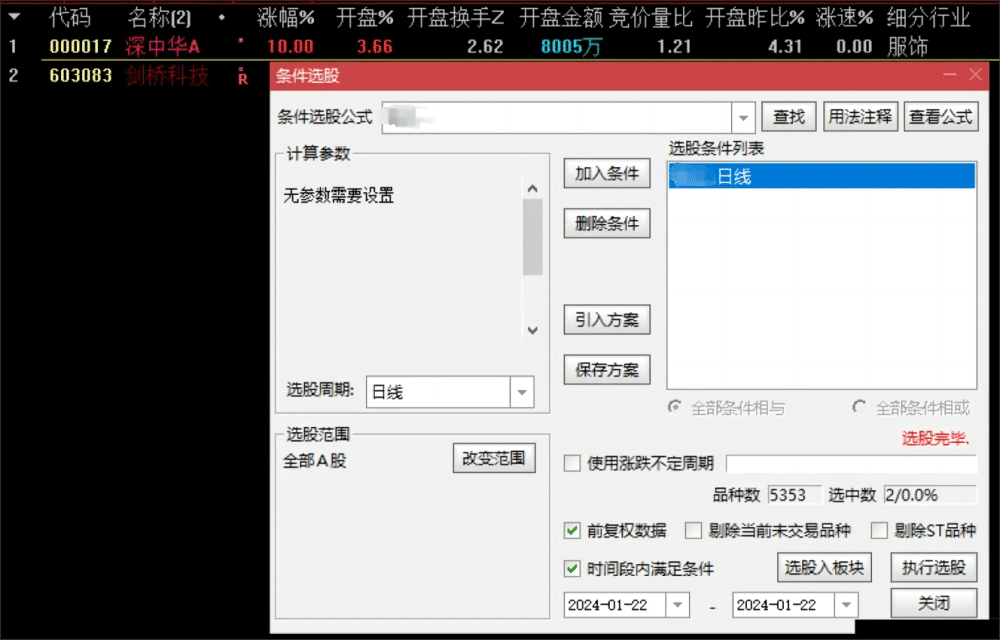Viewport: 1000px width, 640px height.
Task: Select 全部条件相或 radio button
Action: 859,407
